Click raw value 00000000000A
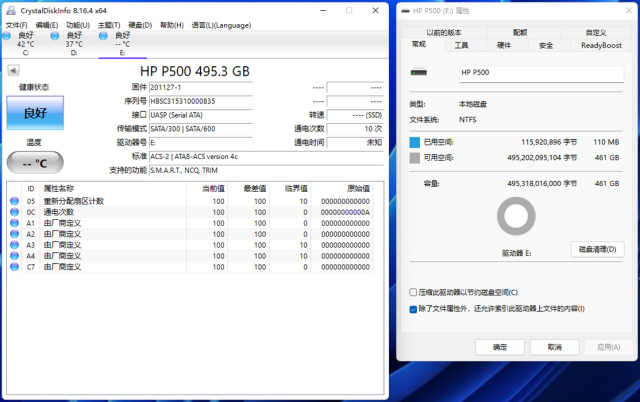The height and width of the screenshot is (402, 640). tap(345, 213)
